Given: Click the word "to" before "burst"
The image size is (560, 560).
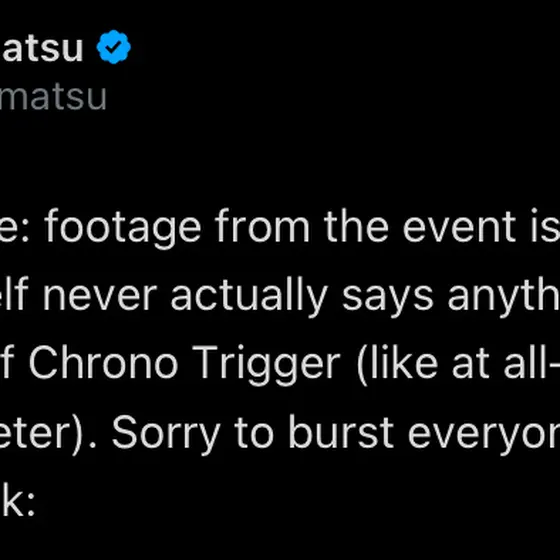Looking at the screenshot, I should pyautogui.click(x=254, y=433).
